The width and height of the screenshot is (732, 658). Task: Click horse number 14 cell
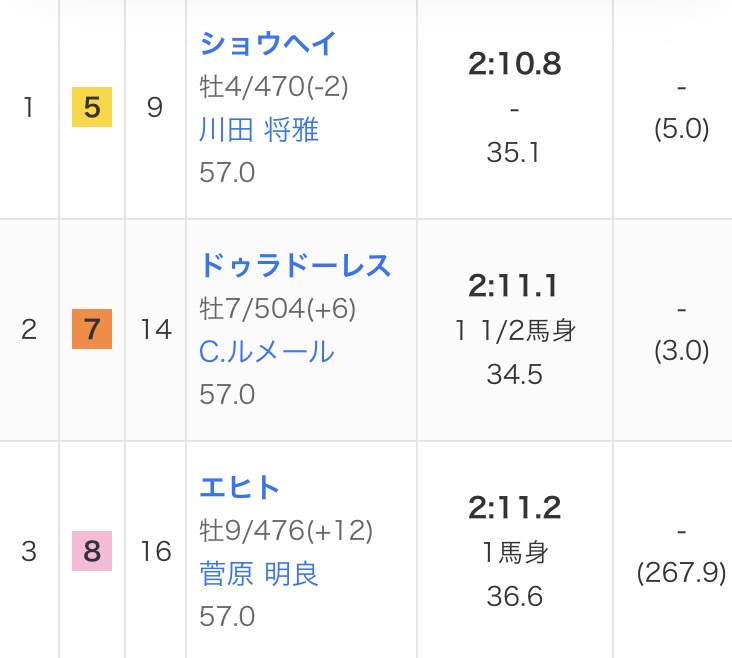coord(156,329)
